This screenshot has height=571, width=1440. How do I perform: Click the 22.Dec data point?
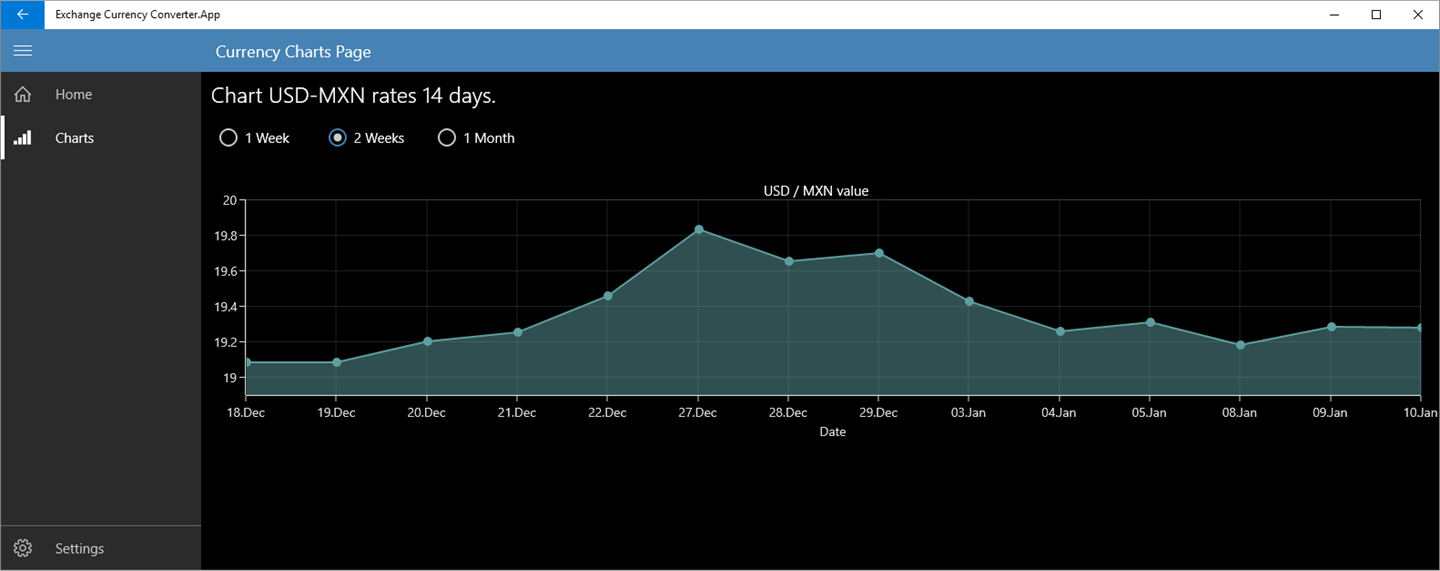click(608, 296)
